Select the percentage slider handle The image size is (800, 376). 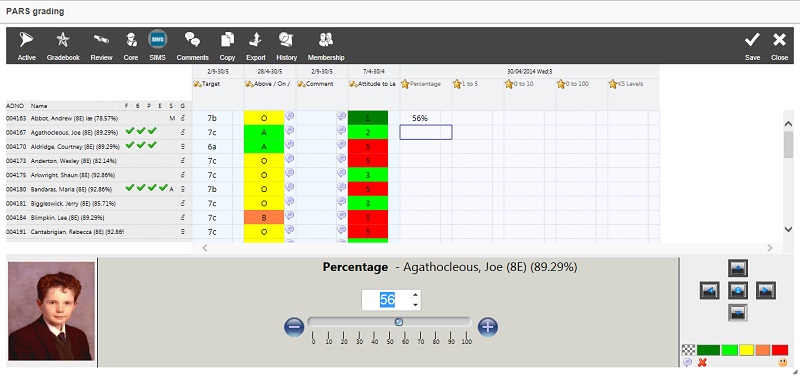pyautogui.click(x=399, y=322)
